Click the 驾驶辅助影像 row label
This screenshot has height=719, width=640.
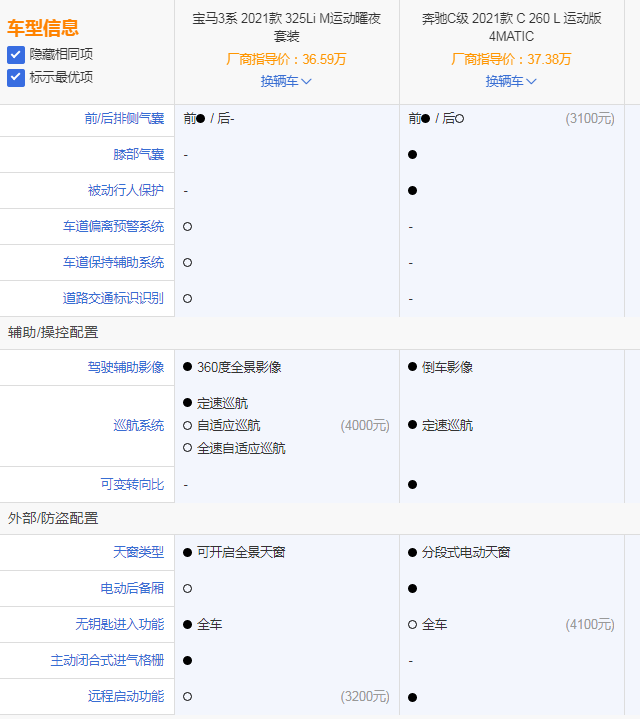[x=125, y=367]
